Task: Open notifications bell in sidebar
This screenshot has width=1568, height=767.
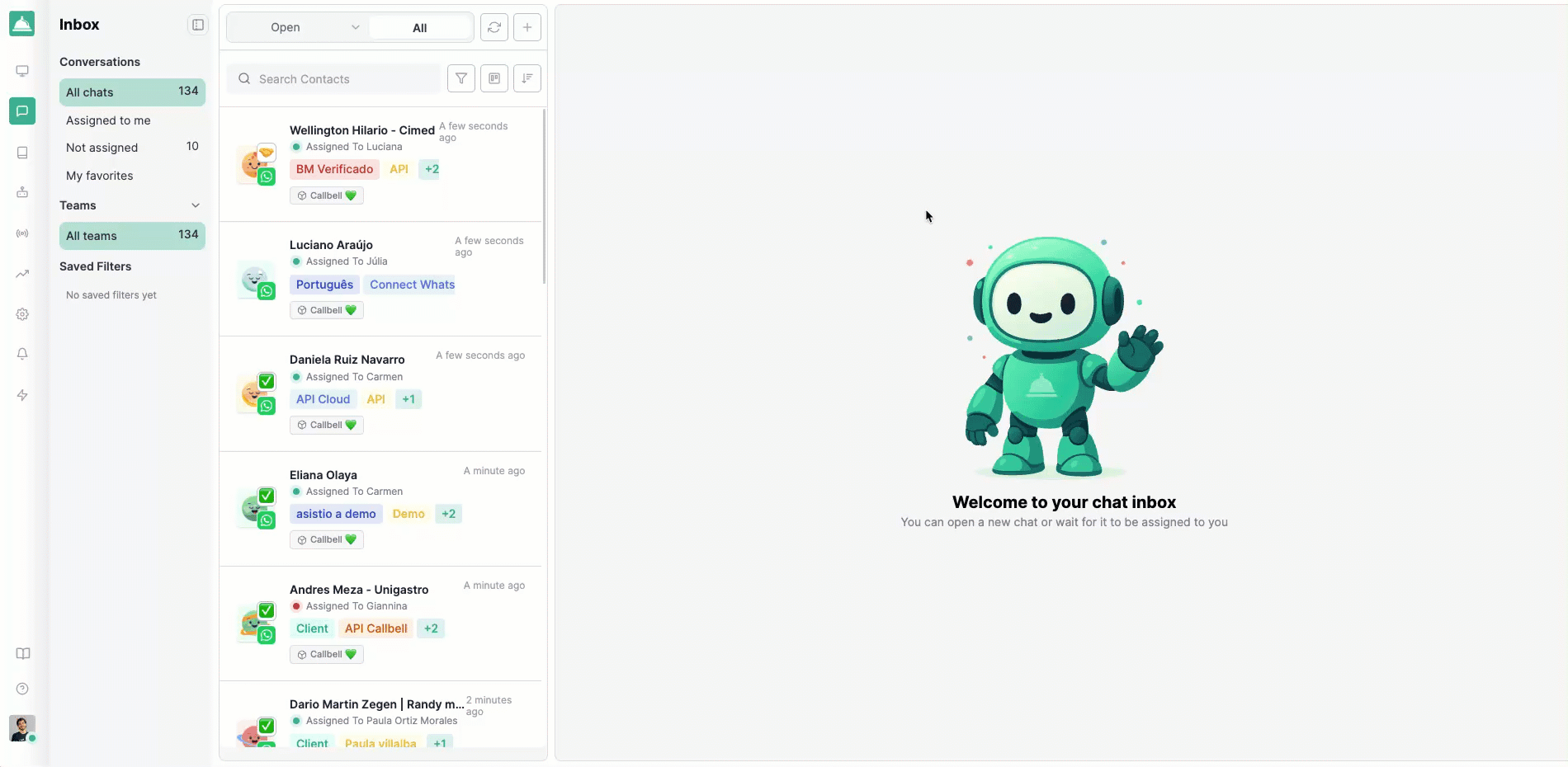Action: coord(22,354)
